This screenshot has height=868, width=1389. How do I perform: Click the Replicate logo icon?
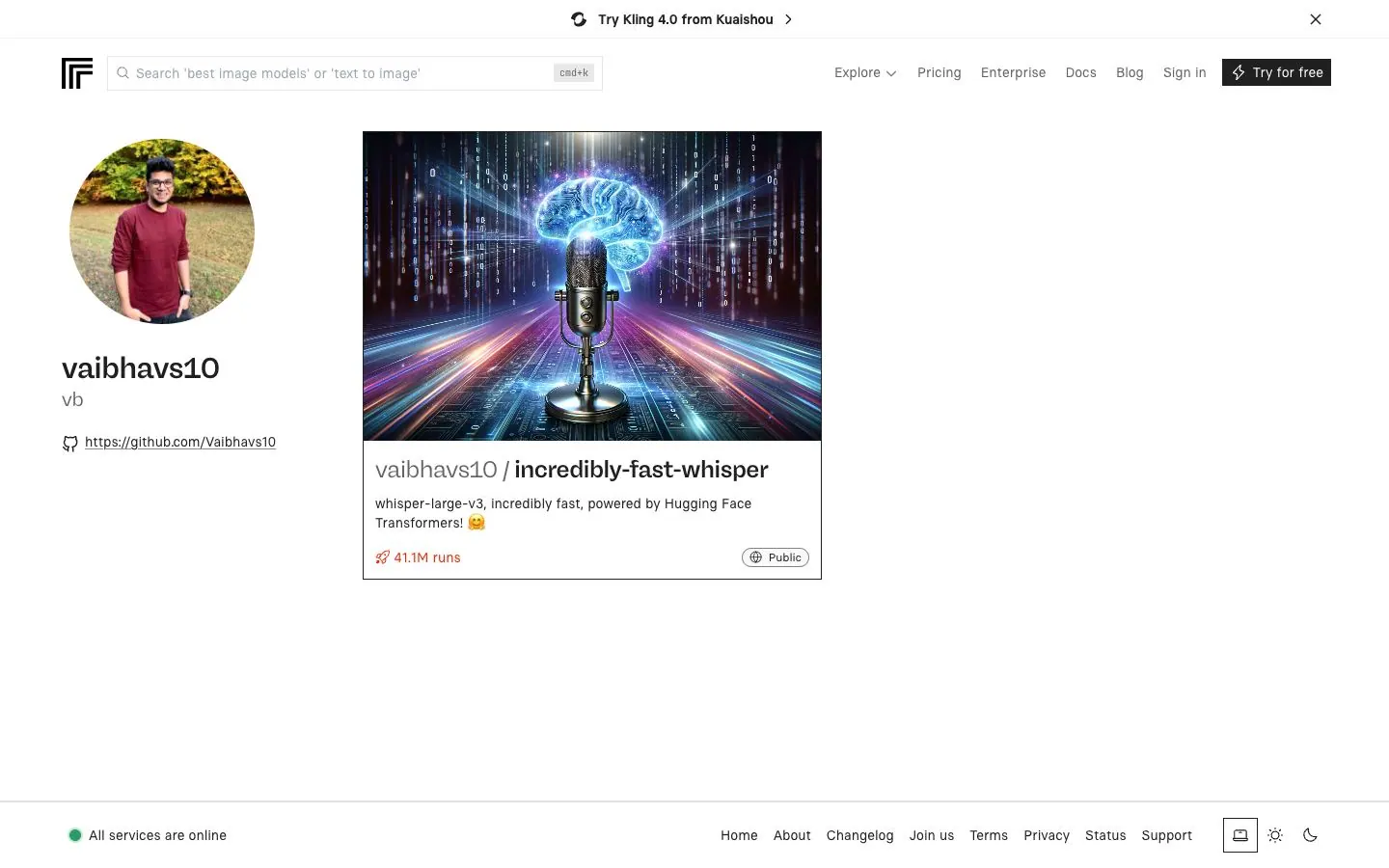(x=77, y=73)
